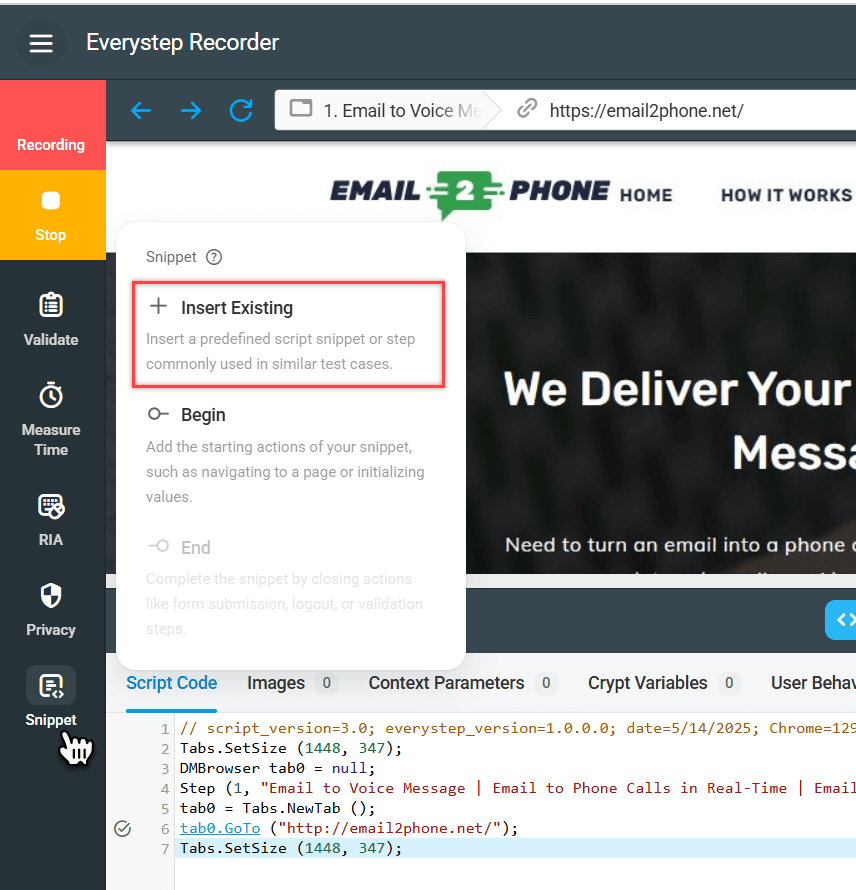Click the Recording status indicator
This screenshot has height=890, width=856.
(53, 125)
